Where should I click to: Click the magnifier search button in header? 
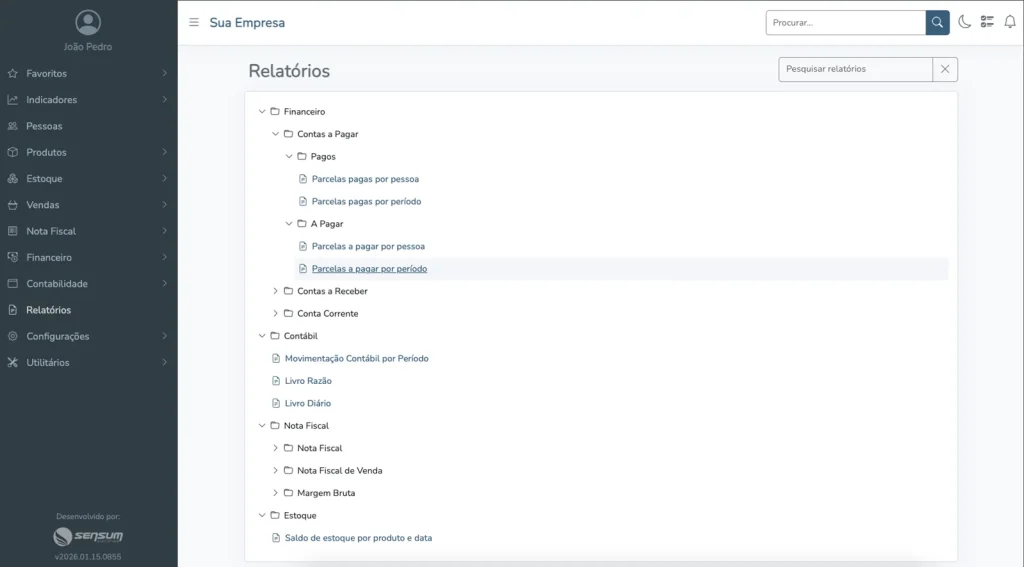[x=937, y=22]
